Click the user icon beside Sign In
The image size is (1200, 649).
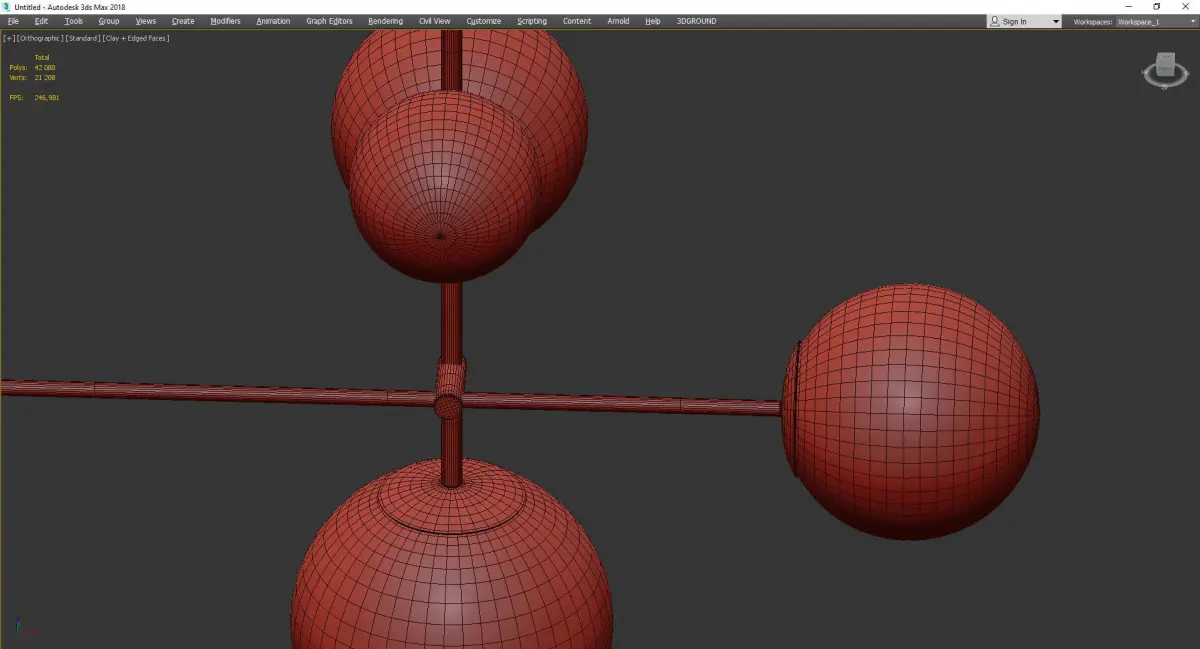click(x=994, y=21)
